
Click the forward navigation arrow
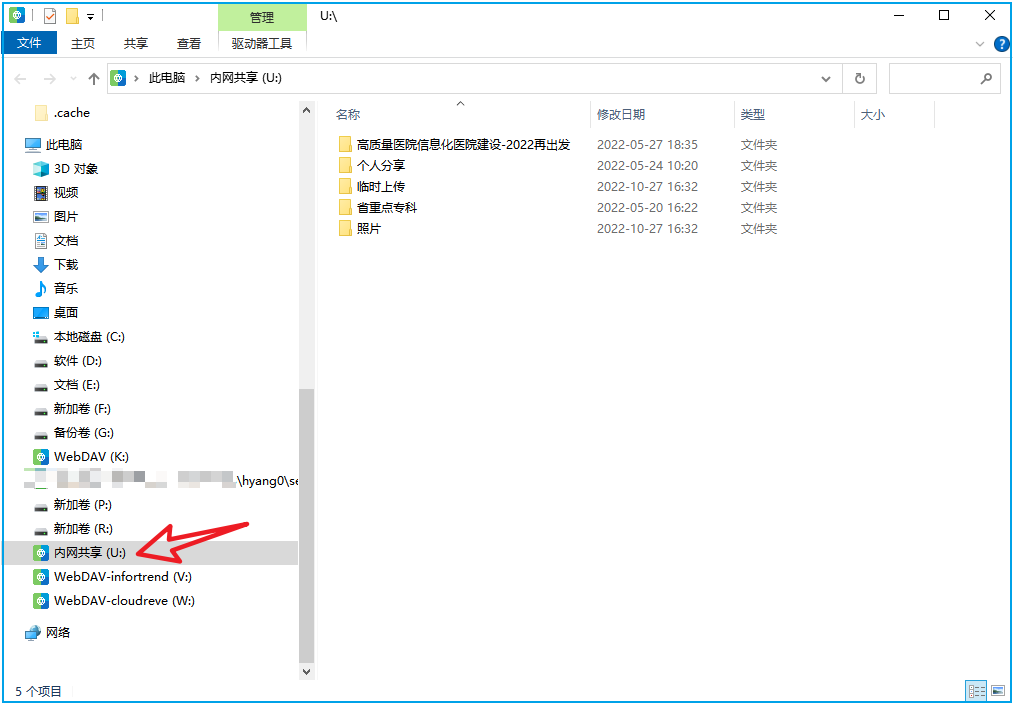(x=46, y=77)
